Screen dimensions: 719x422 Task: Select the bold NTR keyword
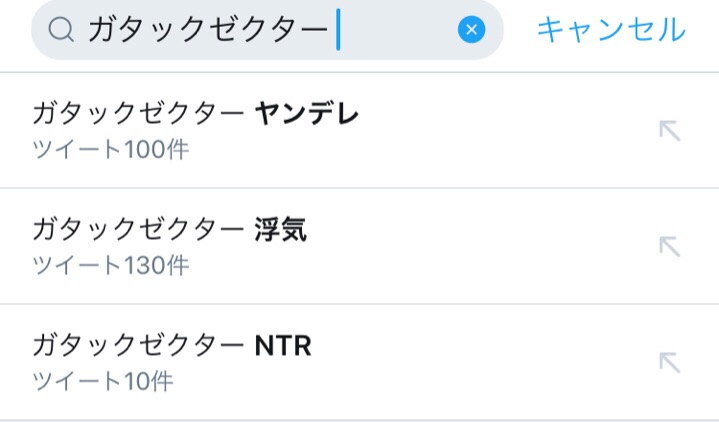[x=283, y=347]
